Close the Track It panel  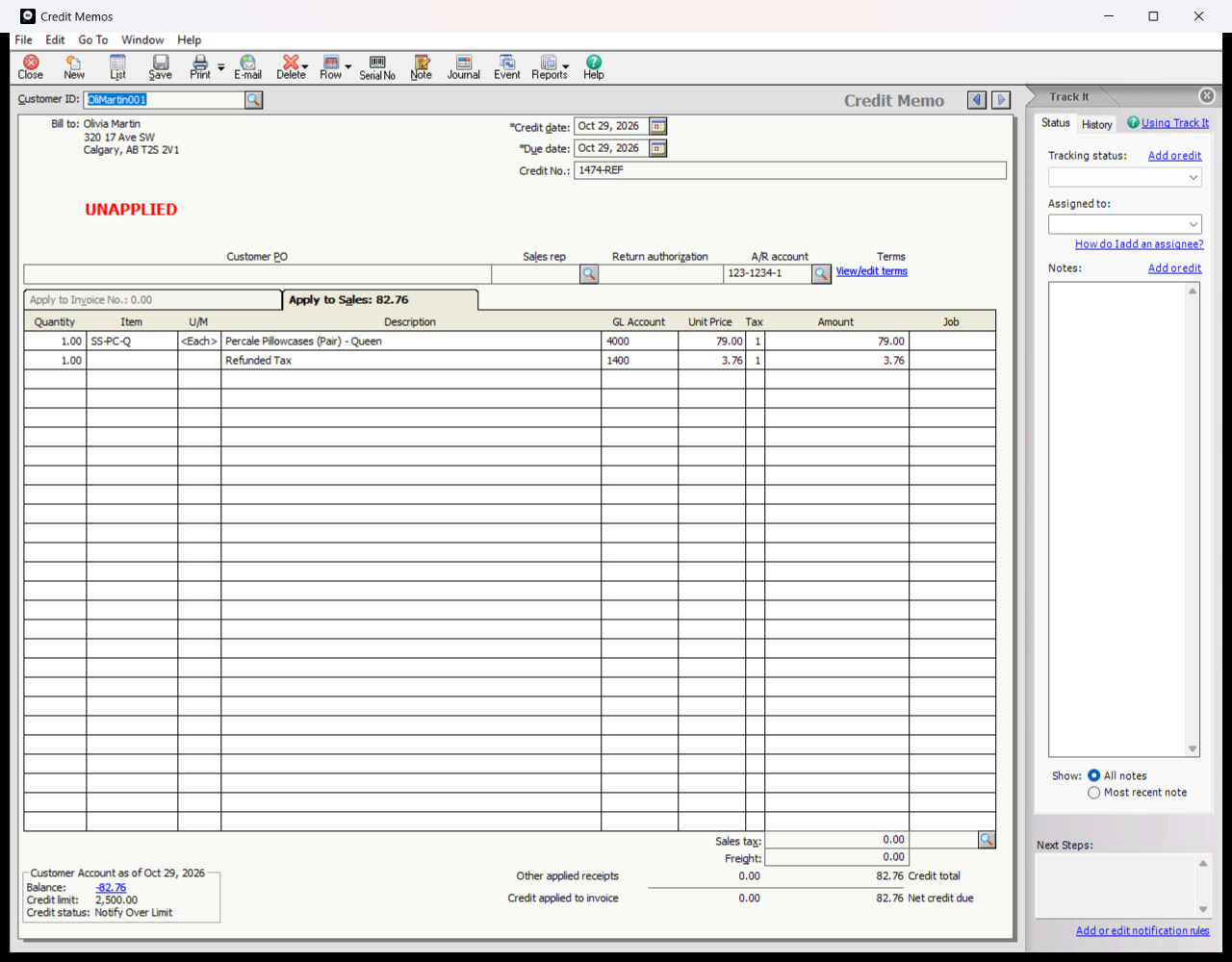pyautogui.click(x=1207, y=96)
